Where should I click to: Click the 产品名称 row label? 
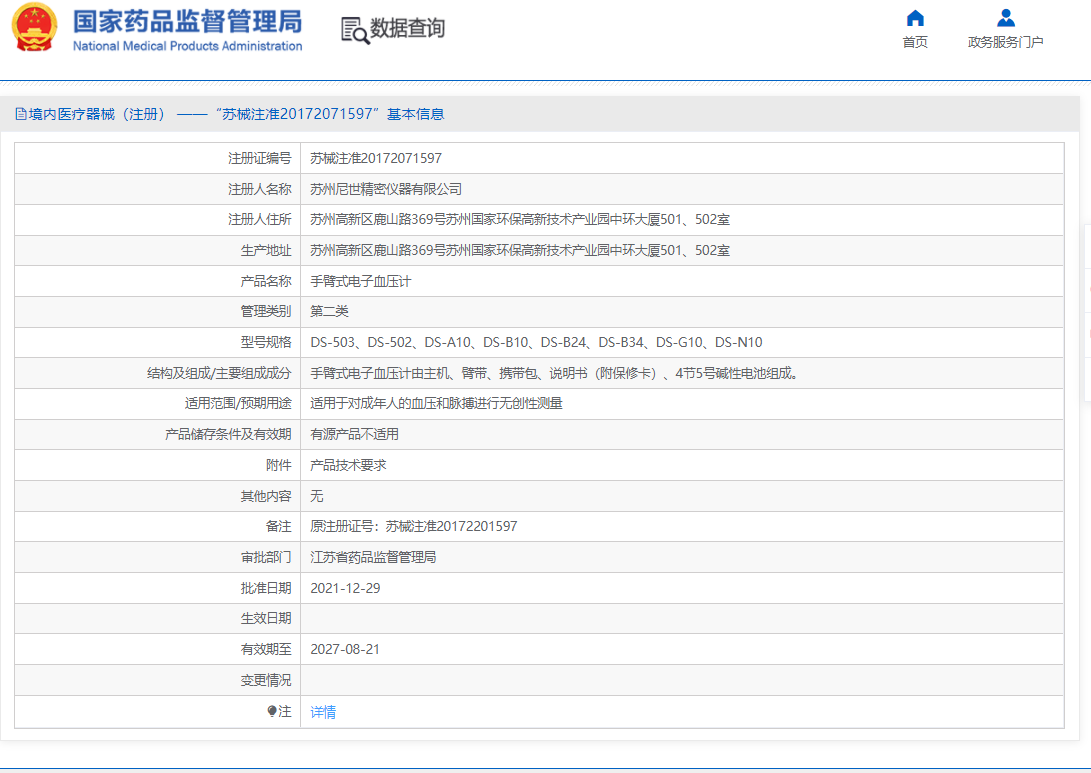click(x=266, y=281)
